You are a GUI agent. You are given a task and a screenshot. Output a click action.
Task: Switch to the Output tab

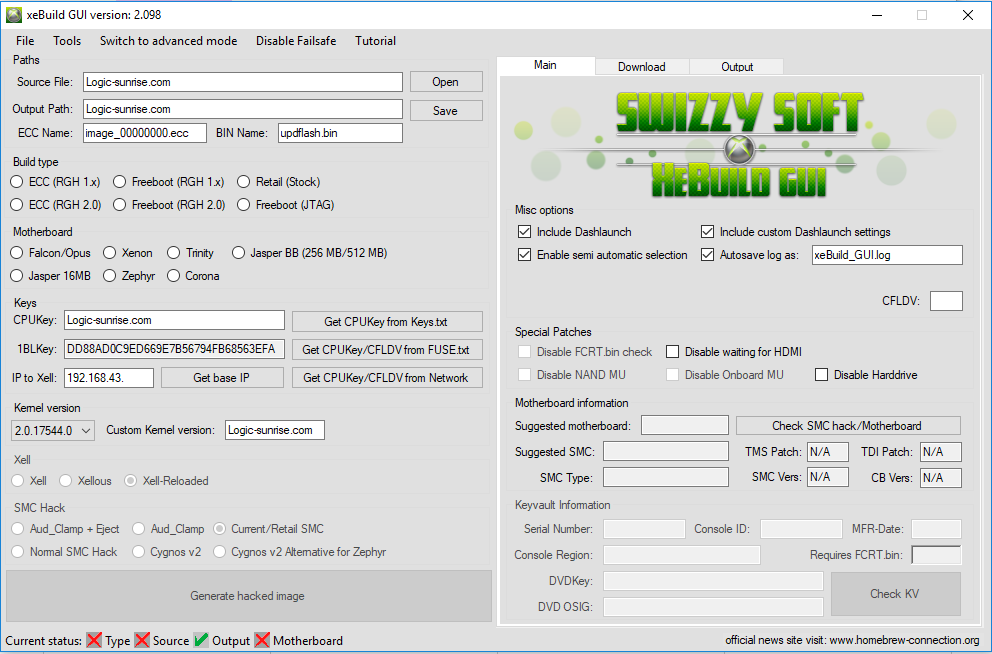(737, 66)
